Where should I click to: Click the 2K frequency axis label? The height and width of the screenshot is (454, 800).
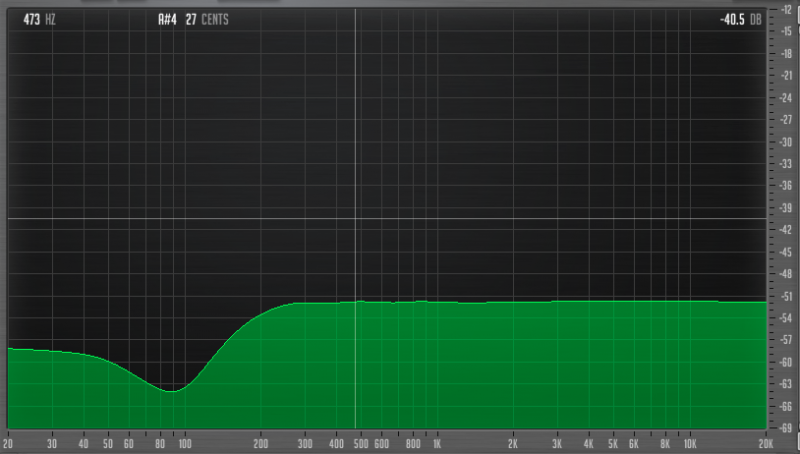tap(512, 443)
